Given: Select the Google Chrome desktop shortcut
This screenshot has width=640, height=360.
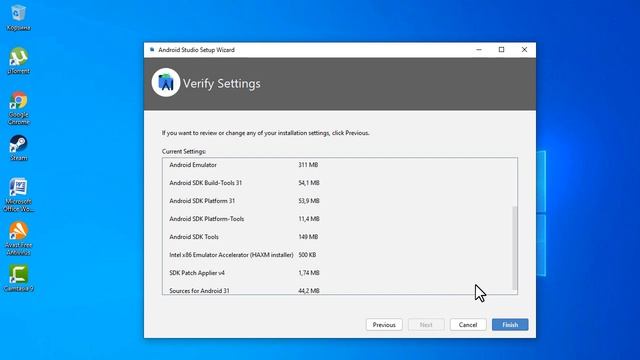Looking at the screenshot, I should click(18, 108).
